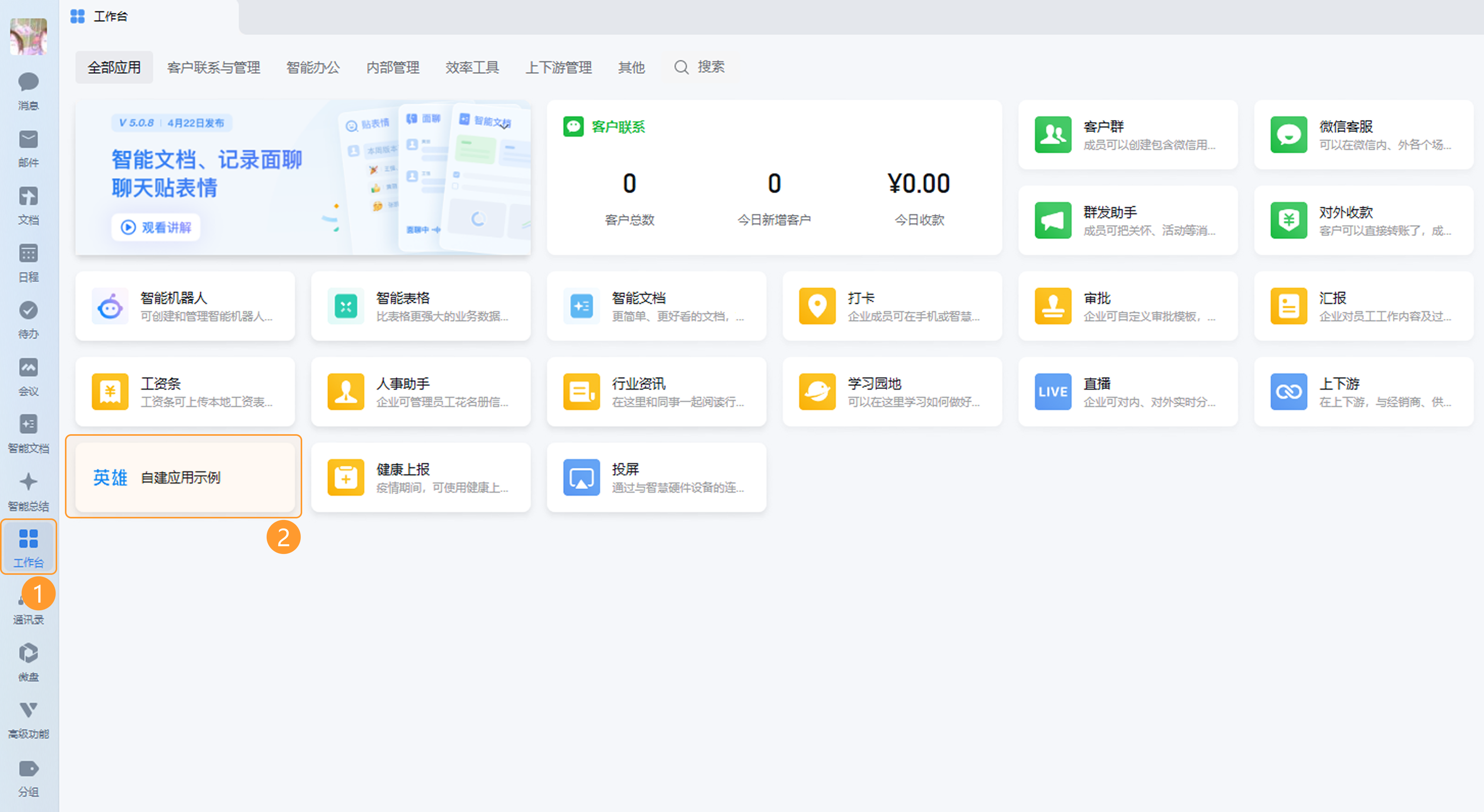Switch to 智能办公 tab
Viewport: 1484px width, 812px height.
tap(313, 67)
